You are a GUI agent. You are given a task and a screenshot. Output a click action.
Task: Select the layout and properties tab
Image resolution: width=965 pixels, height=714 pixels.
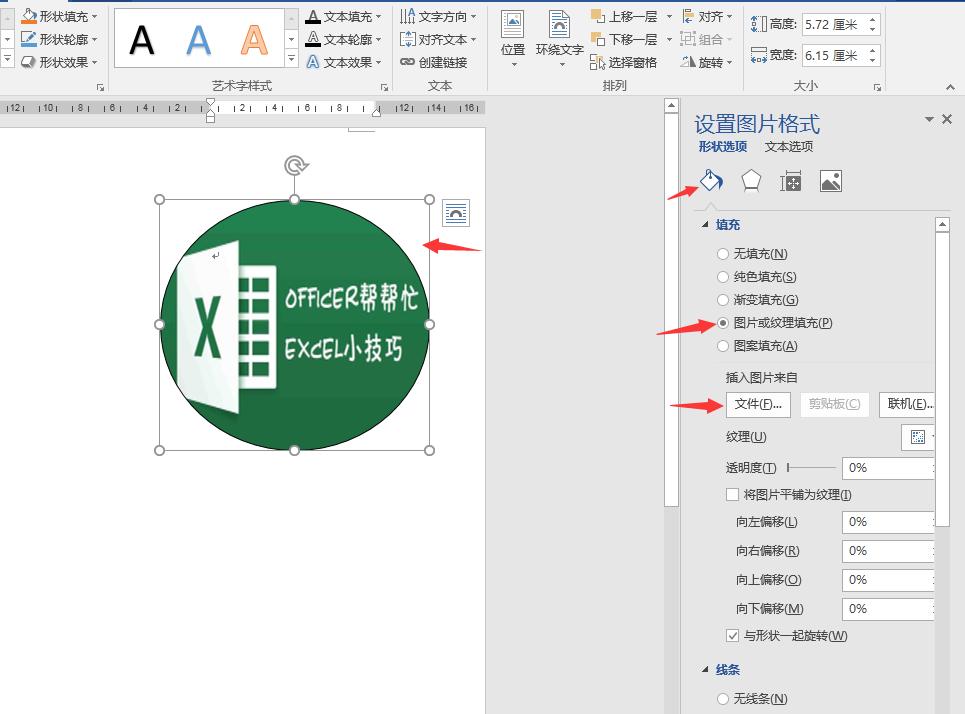tap(791, 181)
